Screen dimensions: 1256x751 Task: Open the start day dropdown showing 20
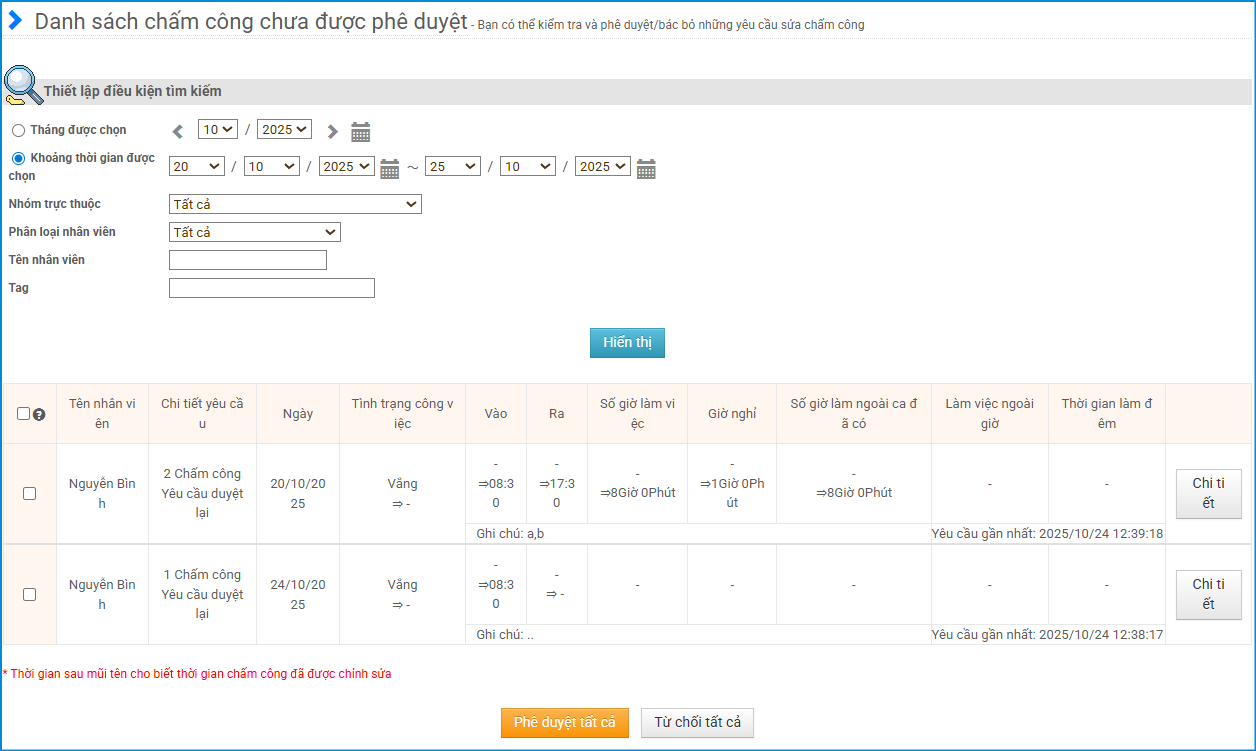click(x=196, y=167)
